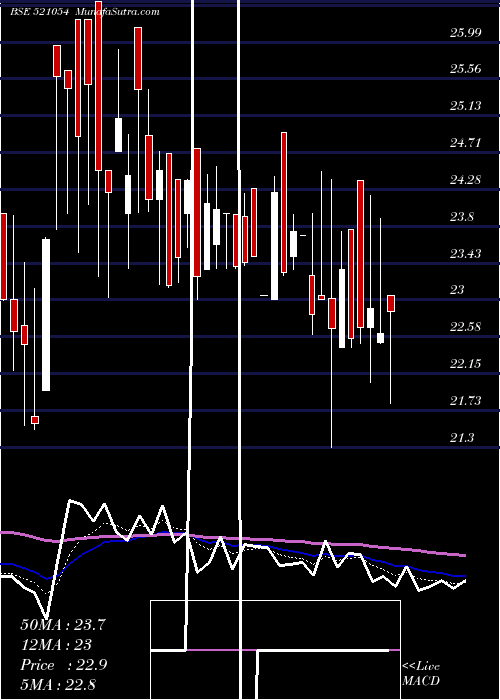This screenshot has height=700, width=500.
Task: Click the 22.58 price axis label
Action: (x=466, y=327)
